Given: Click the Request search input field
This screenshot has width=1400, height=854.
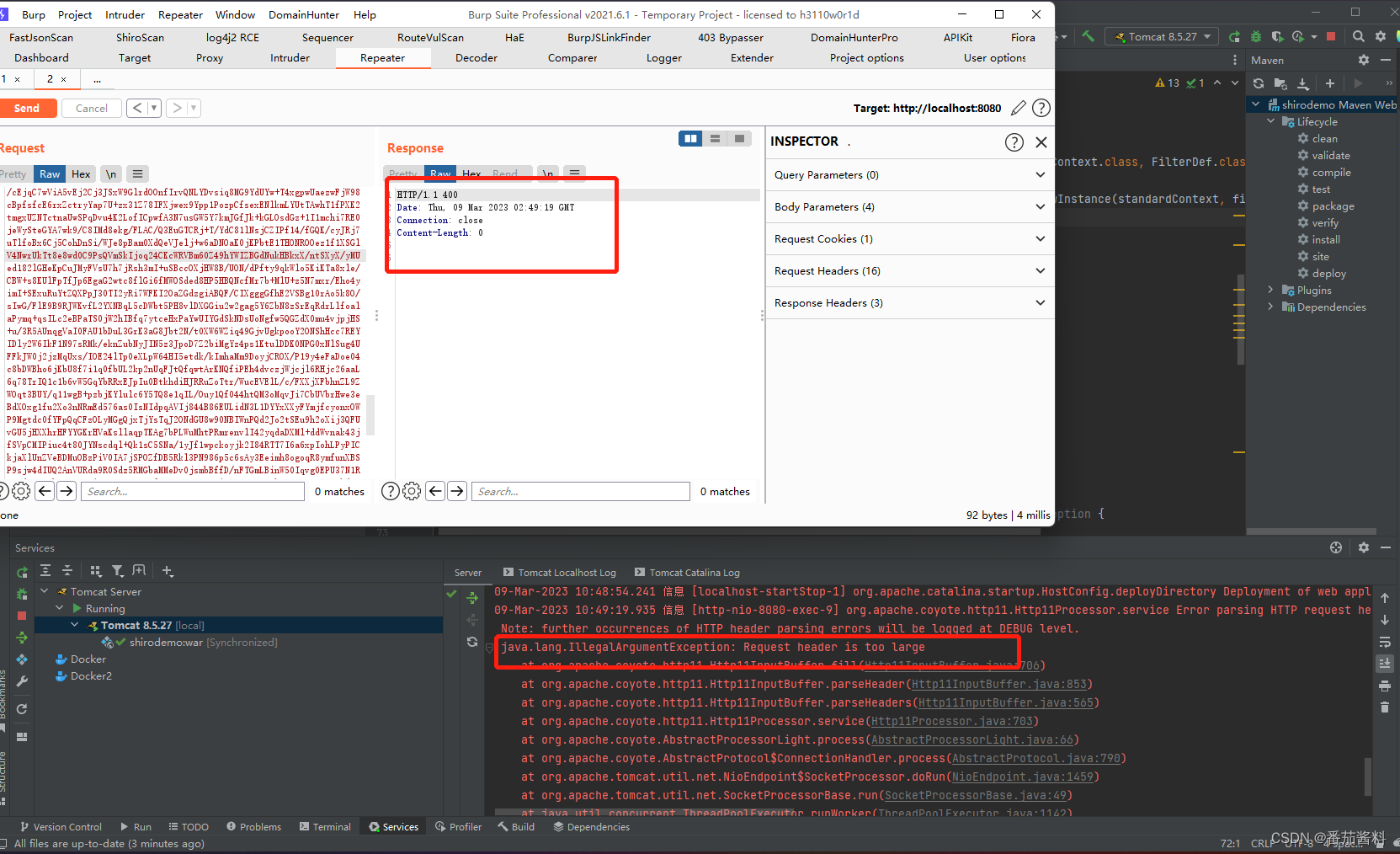Looking at the screenshot, I should tap(193, 492).
